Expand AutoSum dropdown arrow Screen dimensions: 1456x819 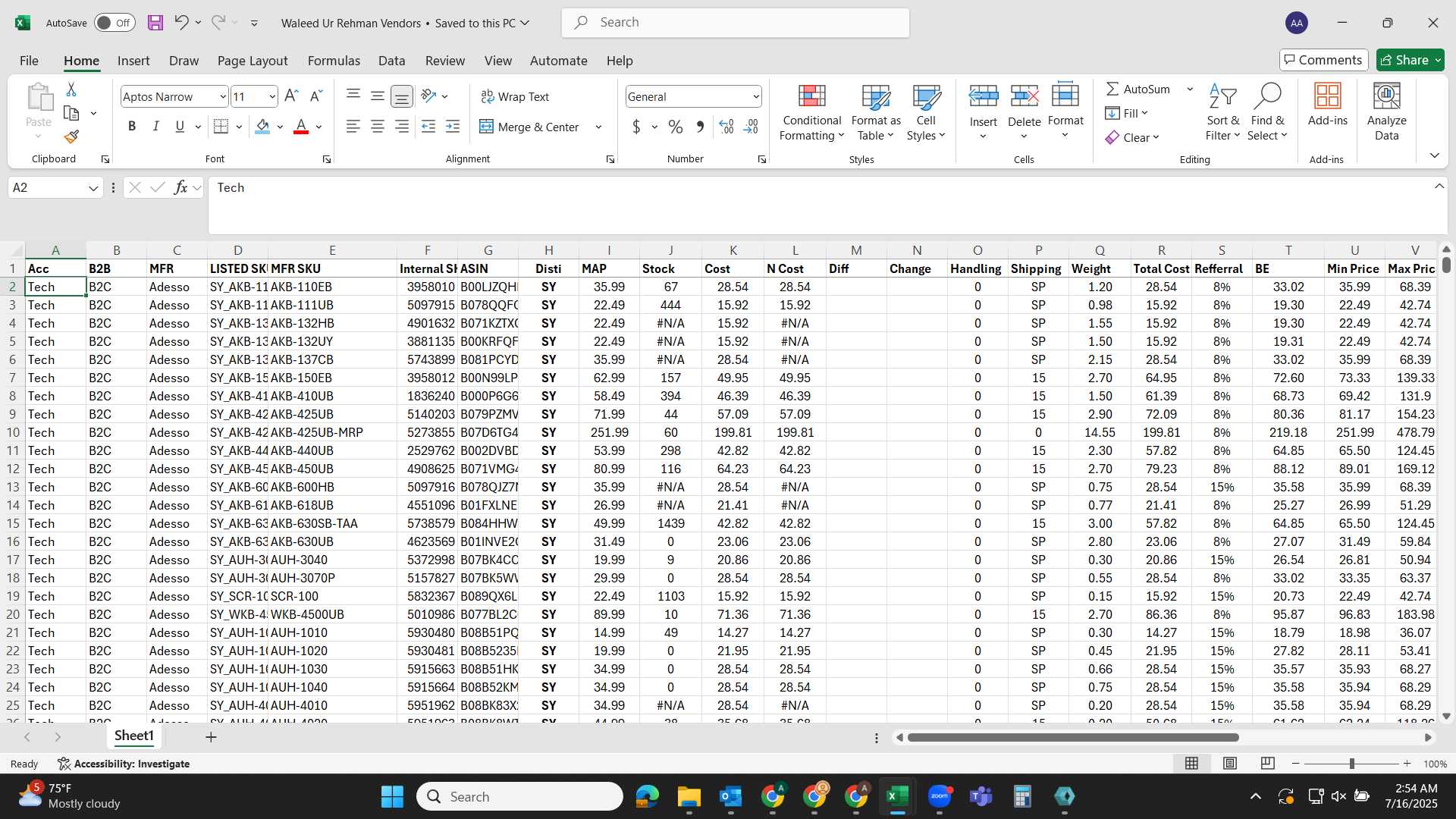point(1190,89)
